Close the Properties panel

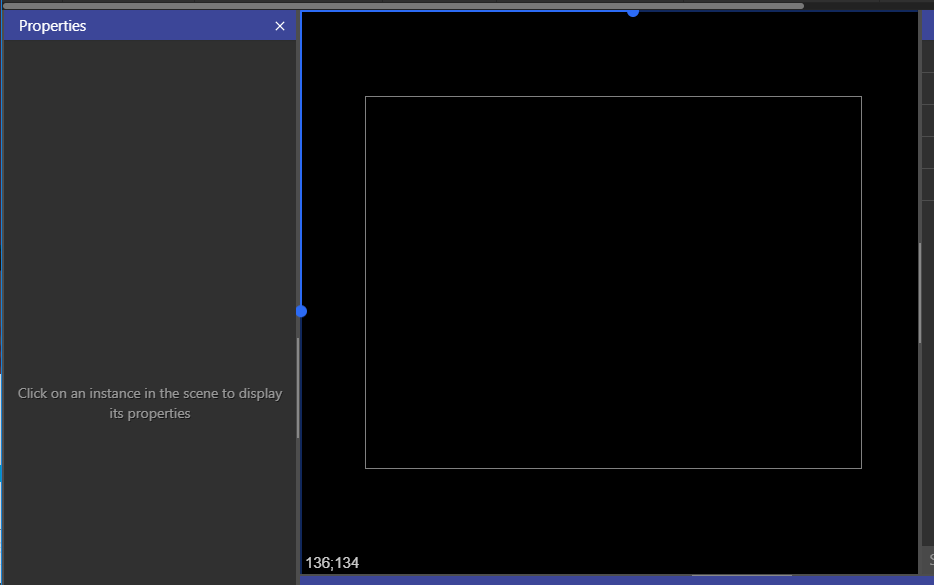(279, 26)
